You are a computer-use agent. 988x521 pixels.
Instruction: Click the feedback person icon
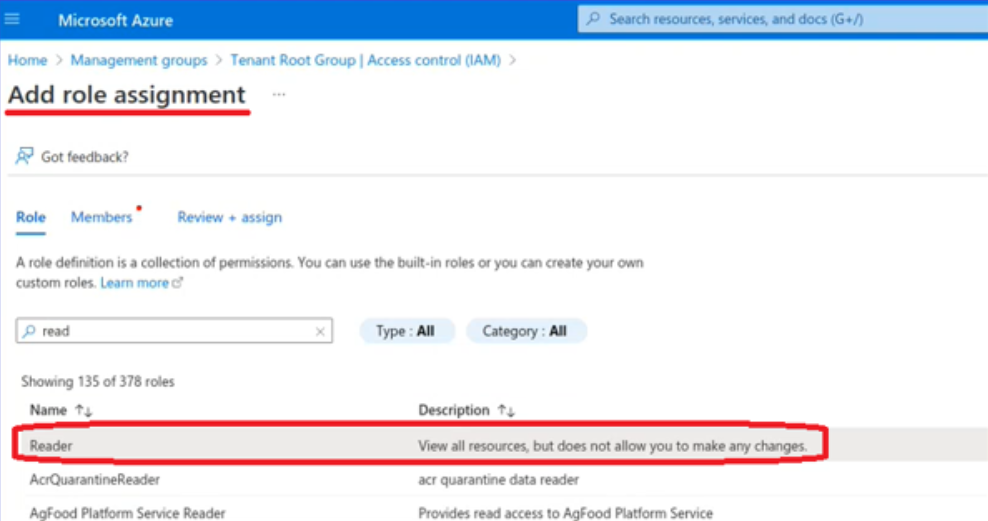pos(24,157)
